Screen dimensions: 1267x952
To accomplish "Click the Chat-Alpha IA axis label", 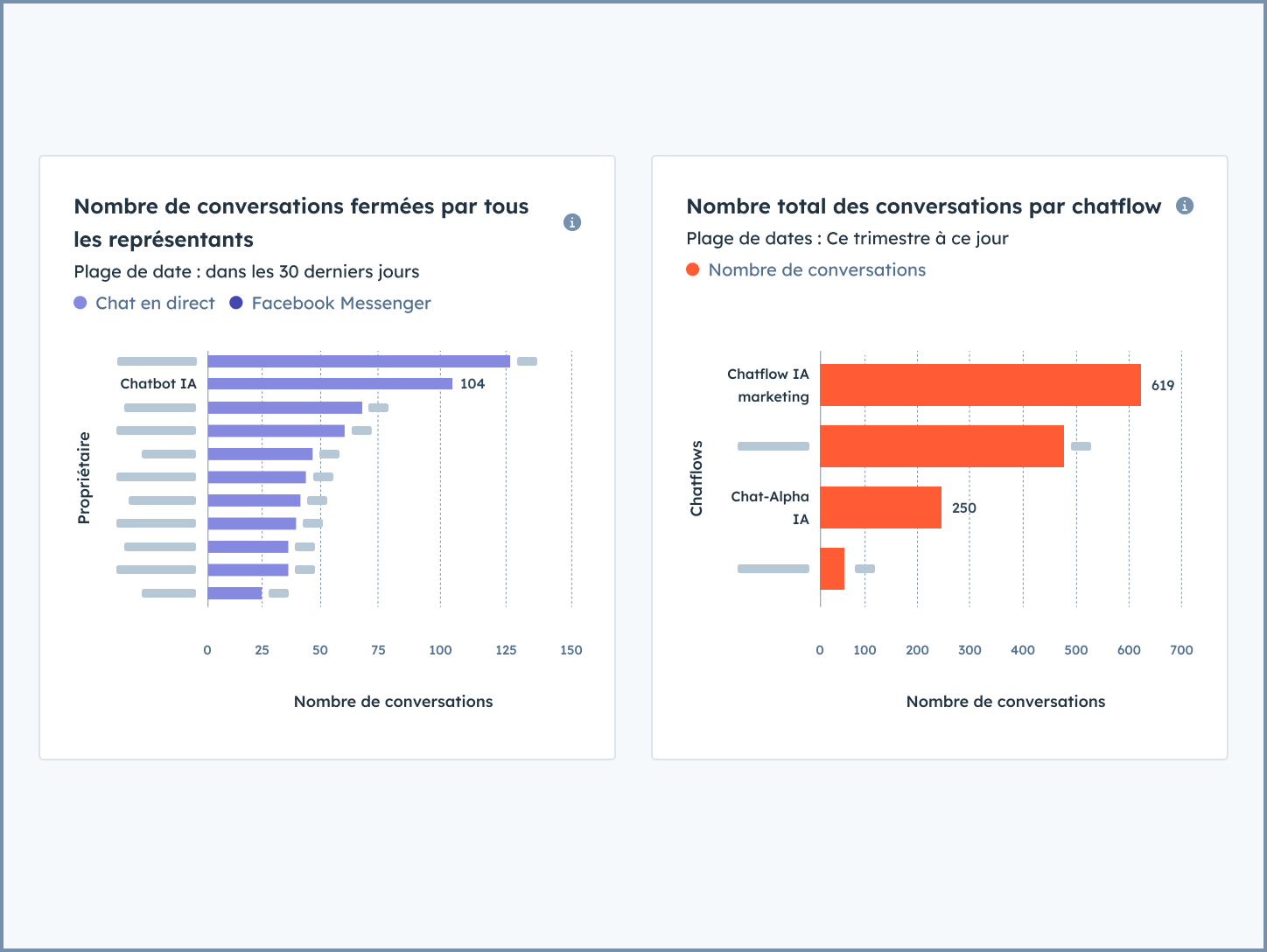I will click(x=770, y=507).
